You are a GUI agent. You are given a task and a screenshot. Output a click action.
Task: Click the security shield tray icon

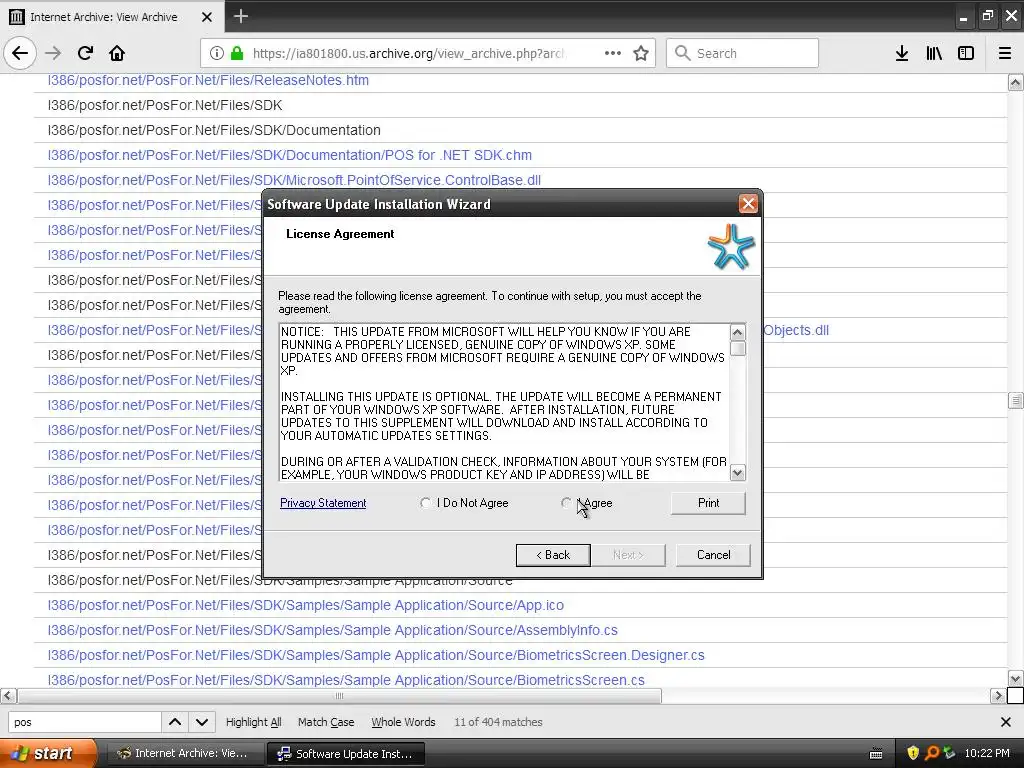pyautogui.click(x=913, y=753)
